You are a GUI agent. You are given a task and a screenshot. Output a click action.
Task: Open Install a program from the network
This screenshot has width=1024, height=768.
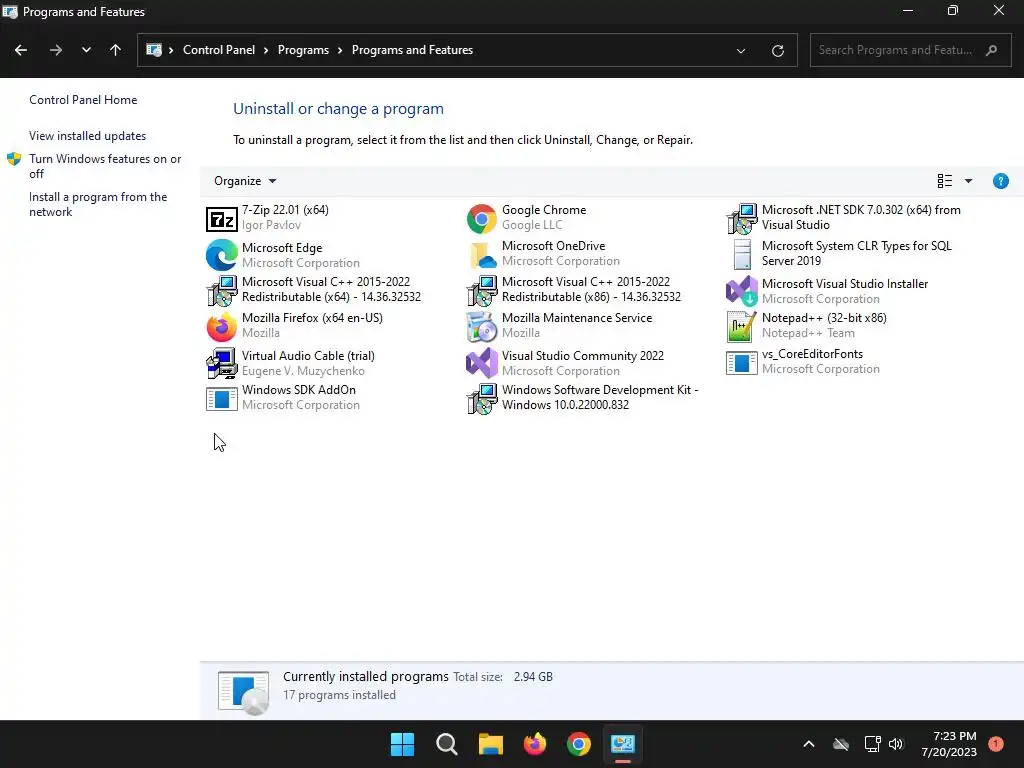pos(98,204)
